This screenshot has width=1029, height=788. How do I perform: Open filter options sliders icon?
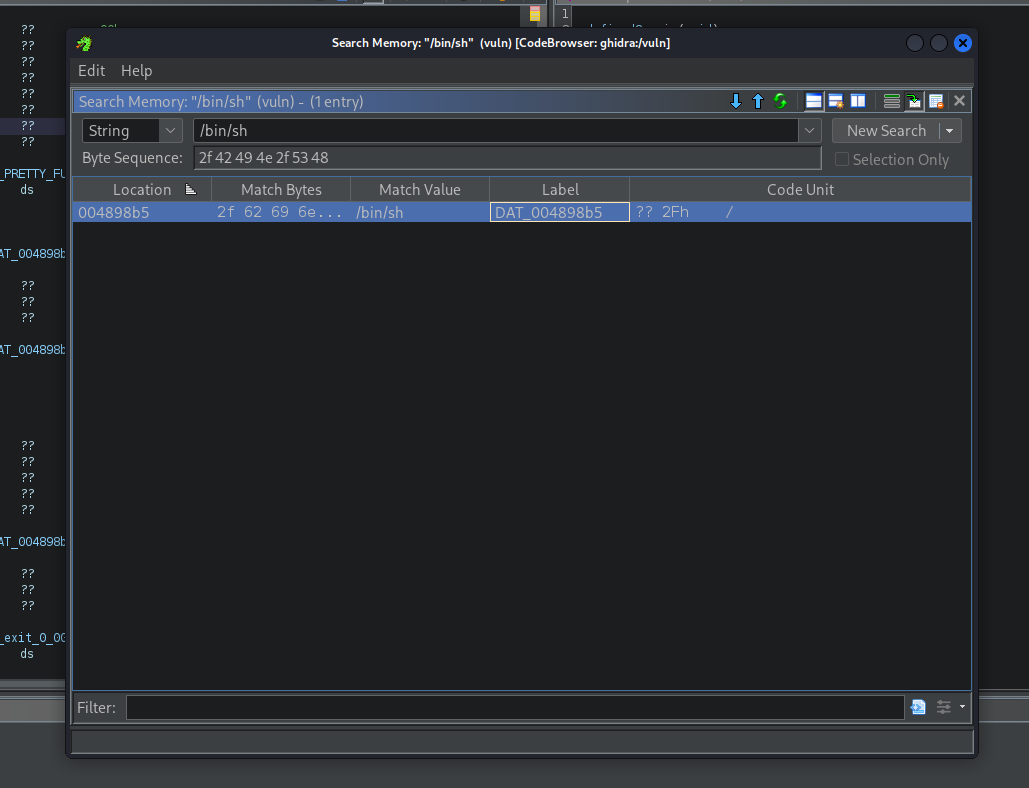[944, 707]
